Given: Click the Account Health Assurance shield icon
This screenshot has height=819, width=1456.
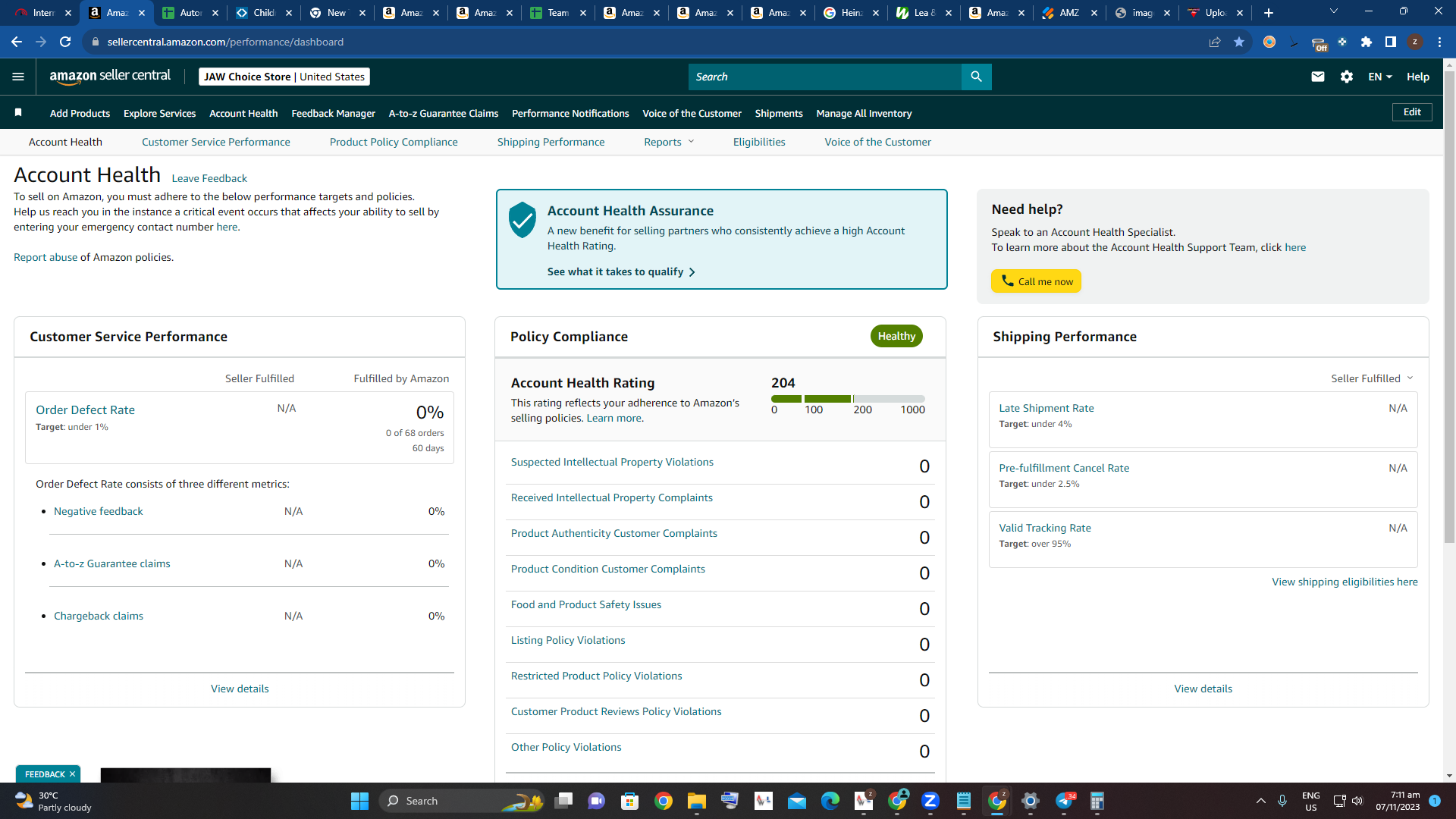Looking at the screenshot, I should point(522,220).
